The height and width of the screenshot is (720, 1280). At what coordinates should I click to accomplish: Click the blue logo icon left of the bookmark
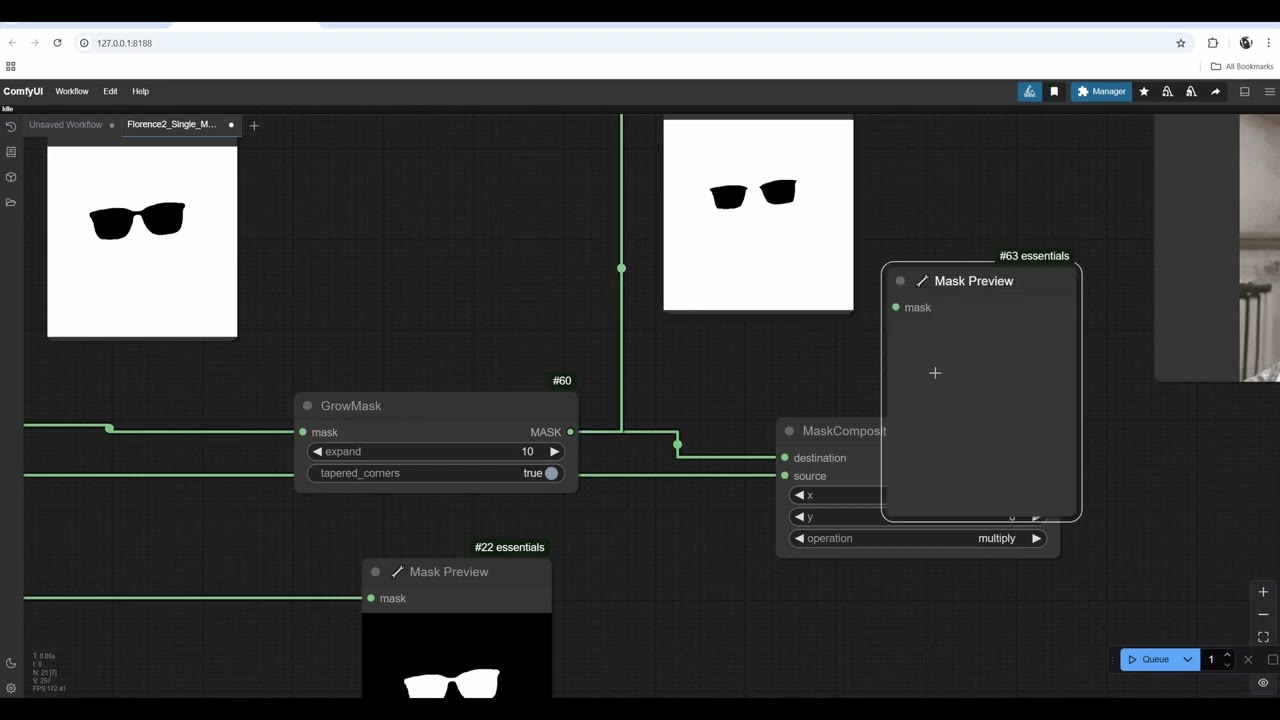1029,91
